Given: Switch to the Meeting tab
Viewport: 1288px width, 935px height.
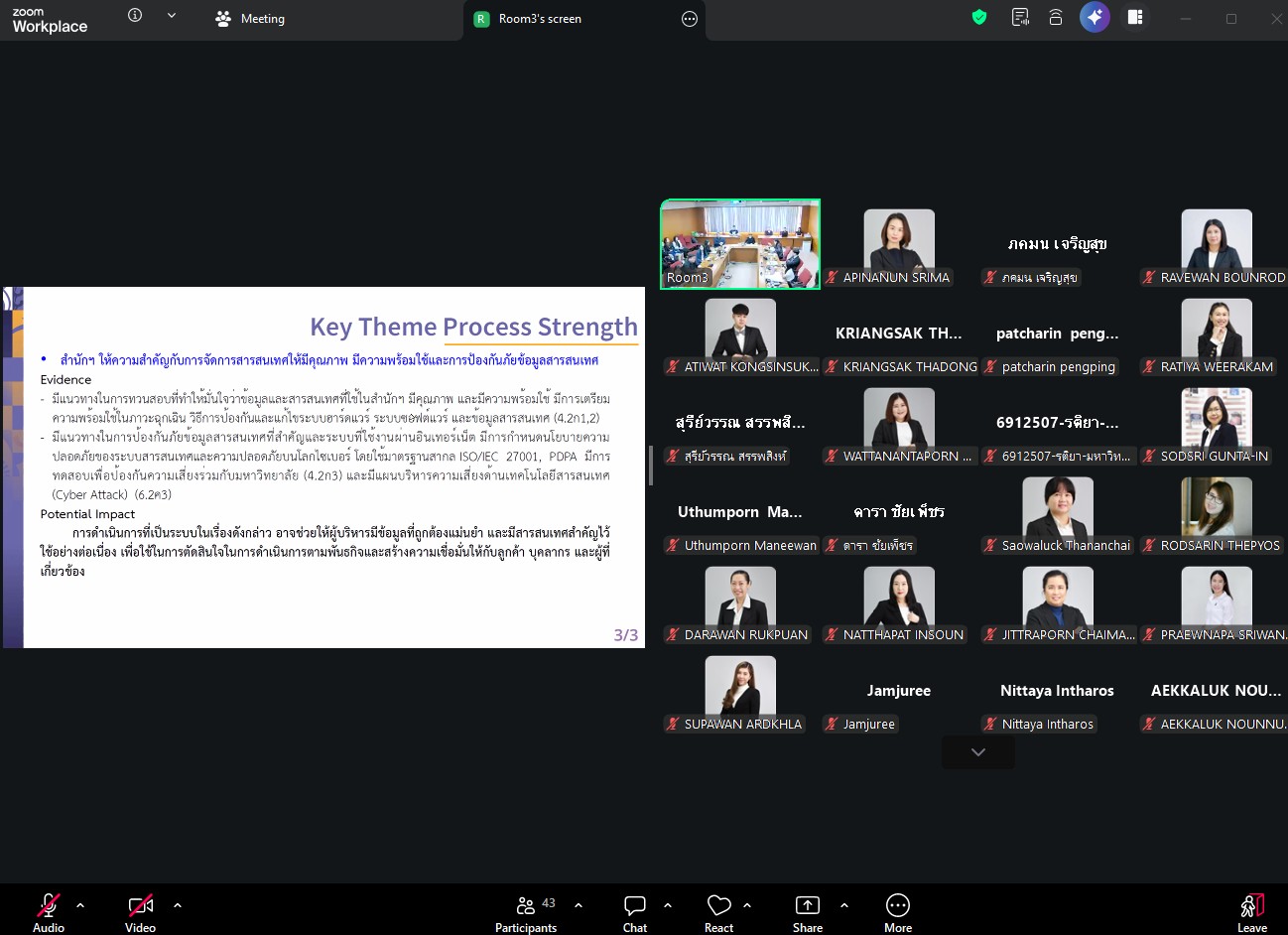Looking at the screenshot, I should click(x=250, y=19).
